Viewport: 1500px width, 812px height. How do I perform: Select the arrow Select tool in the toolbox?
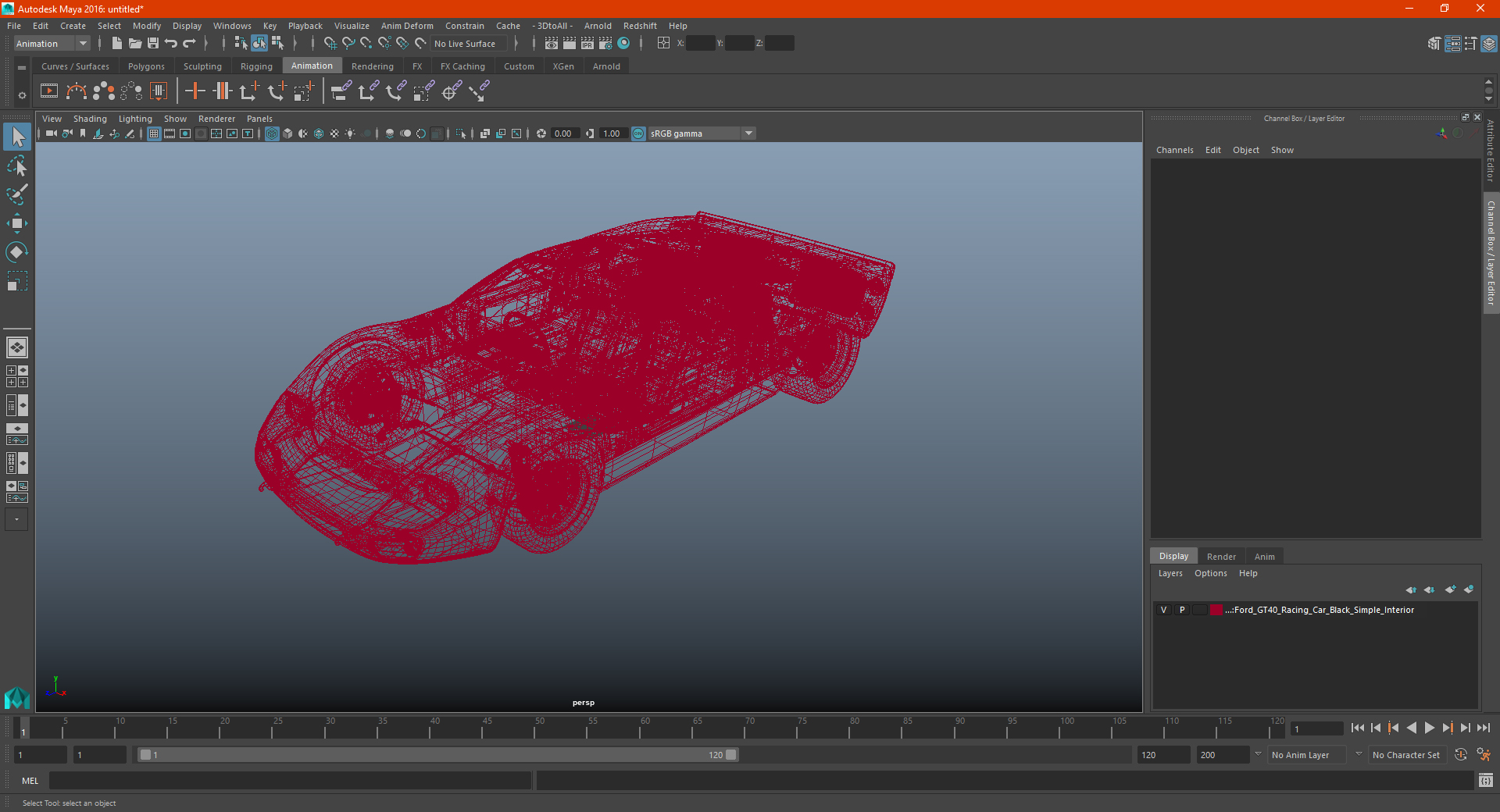[17, 137]
